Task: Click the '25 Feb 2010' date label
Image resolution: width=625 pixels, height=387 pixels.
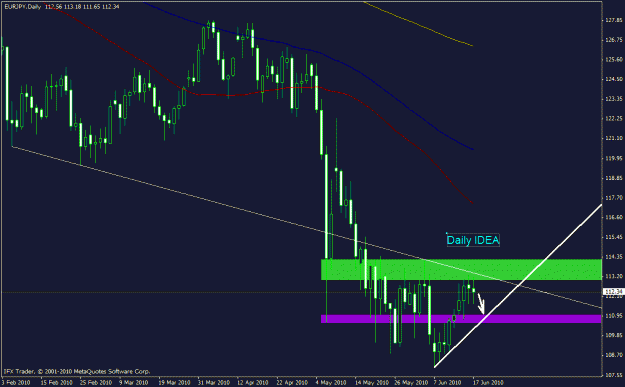Action: pyautogui.click(x=95, y=382)
